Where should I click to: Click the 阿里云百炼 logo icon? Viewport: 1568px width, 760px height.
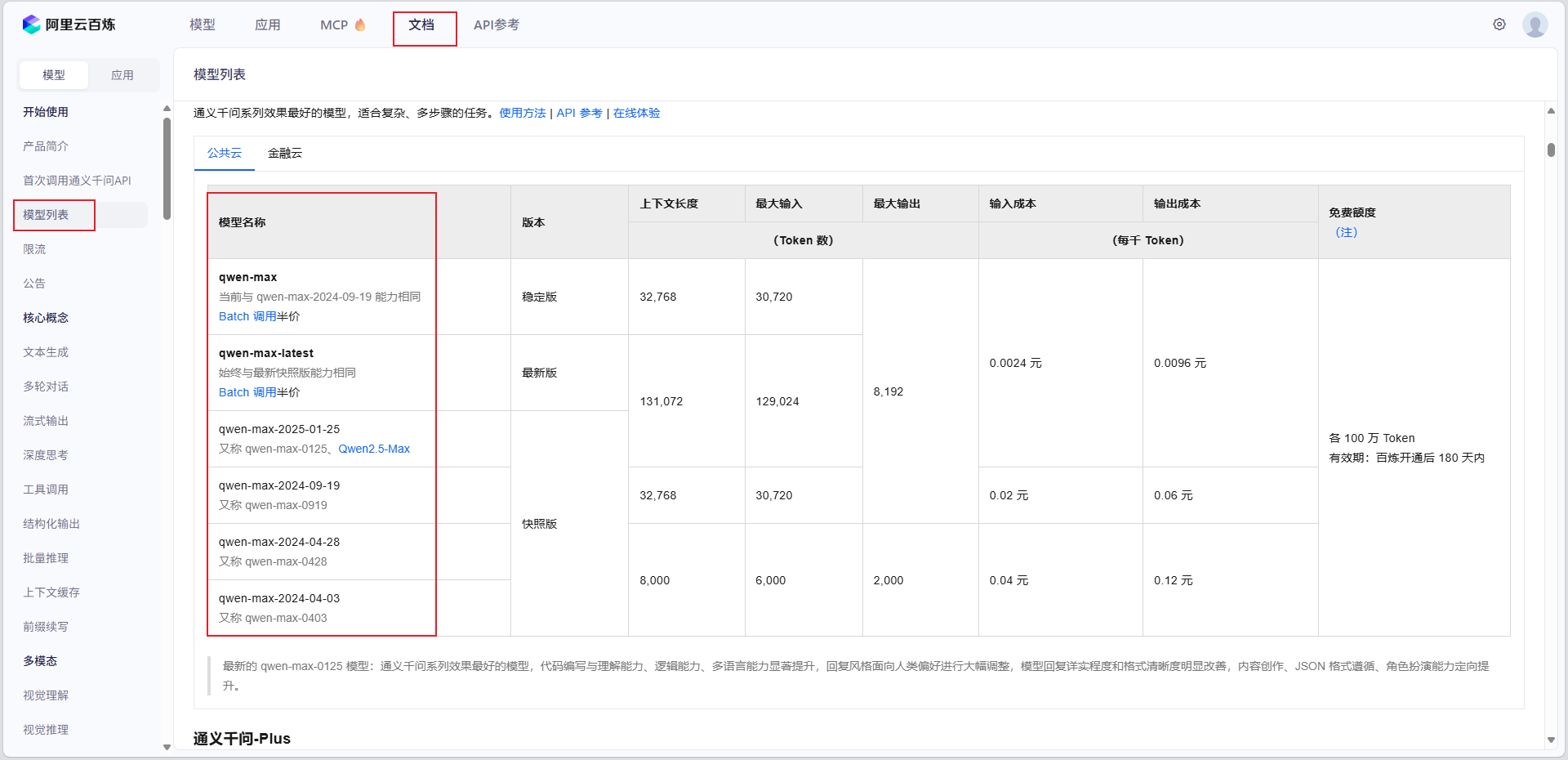[31, 24]
